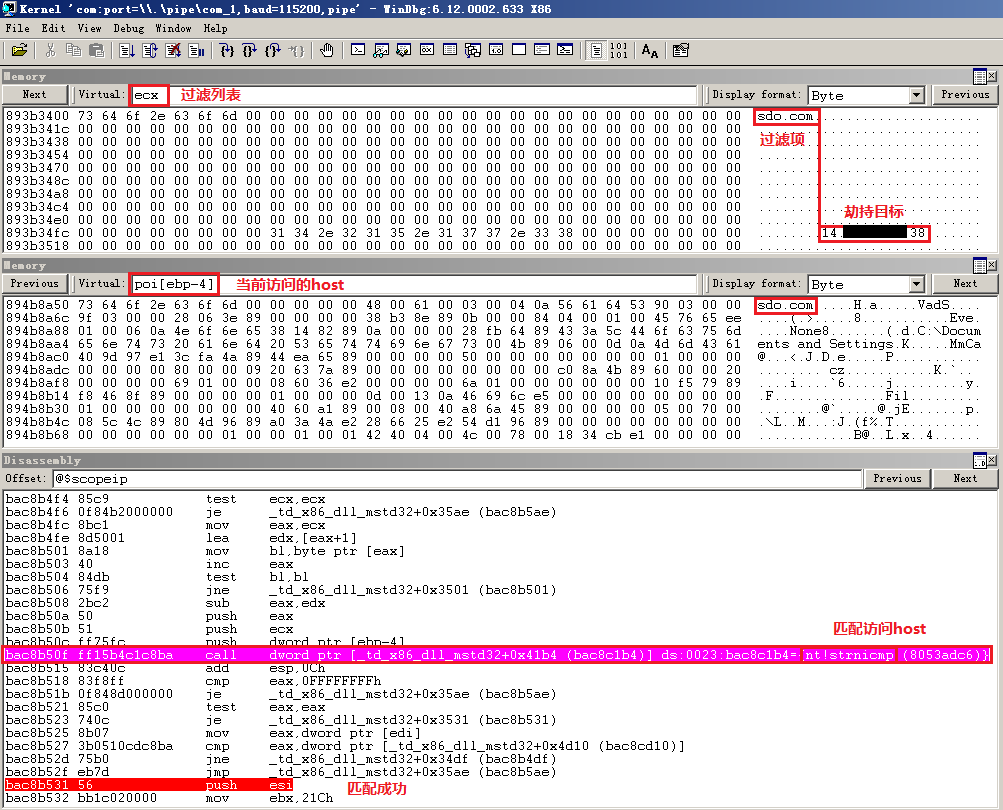The height and width of the screenshot is (810, 1003).
Task: Toggle Source mode off with the 101 icon
Action: tap(620, 48)
